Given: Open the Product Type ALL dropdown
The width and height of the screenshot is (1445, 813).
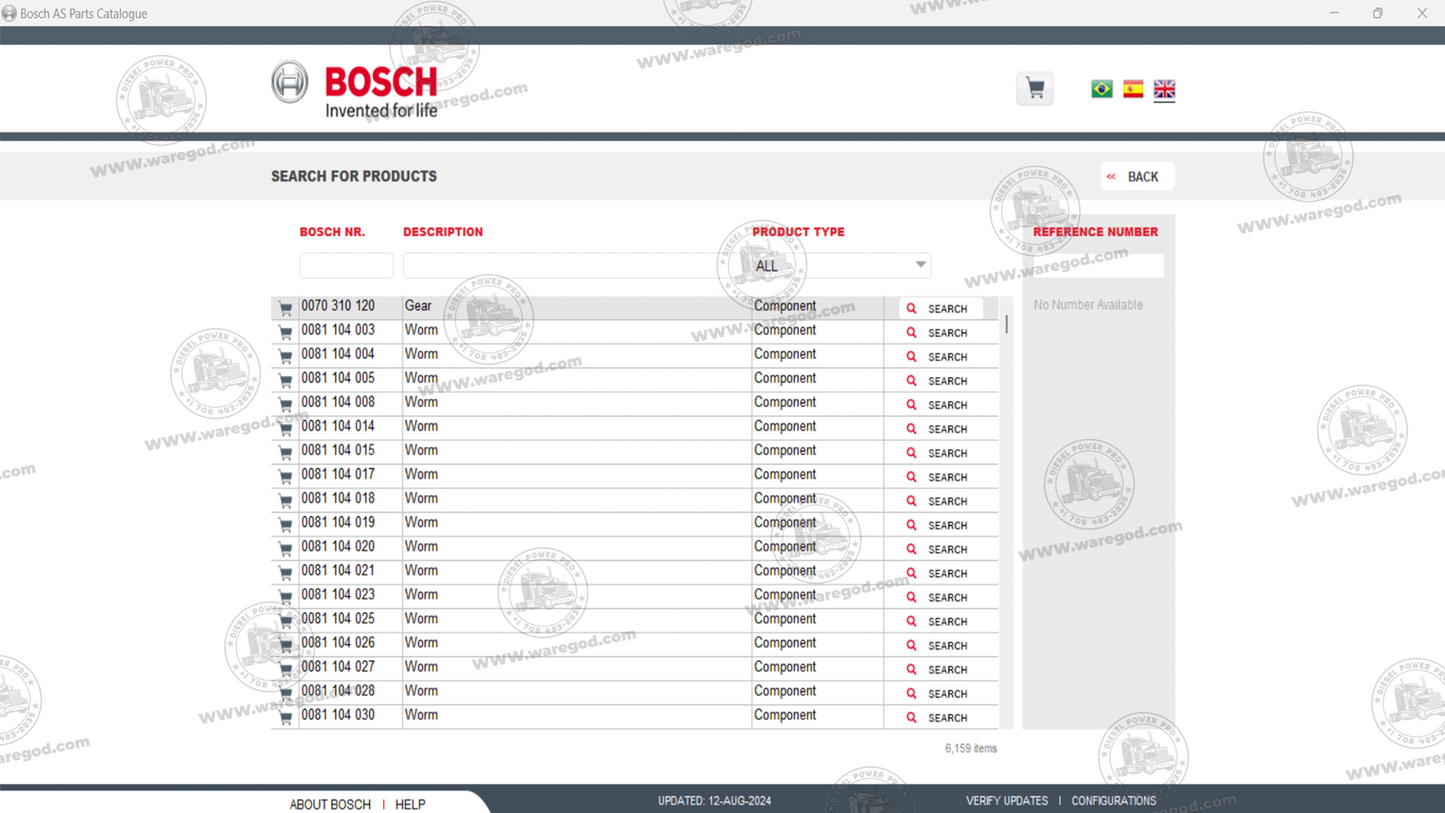Looking at the screenshot, I should click(x=841, y=265).
